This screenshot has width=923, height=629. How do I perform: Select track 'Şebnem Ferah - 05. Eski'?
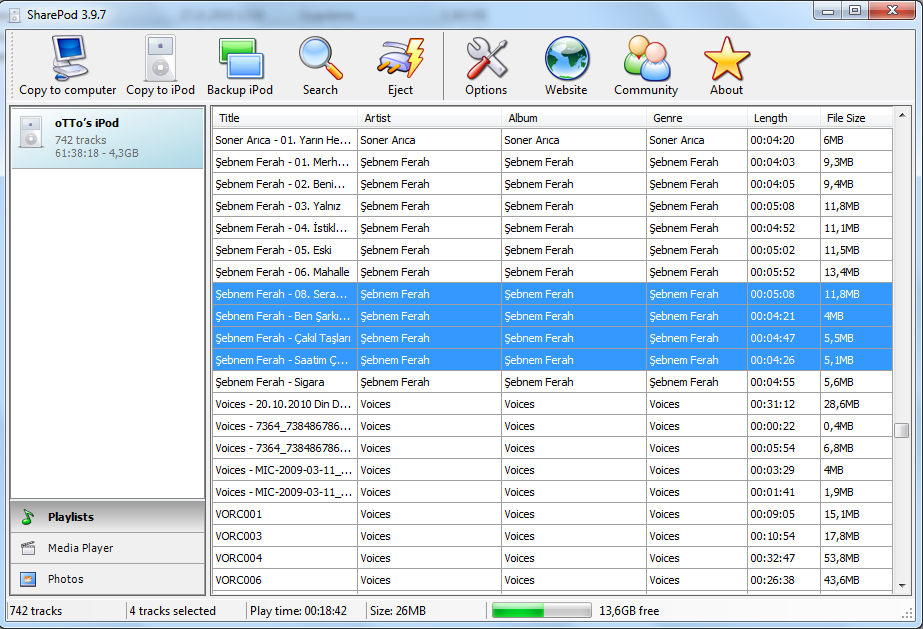point(285,250)
